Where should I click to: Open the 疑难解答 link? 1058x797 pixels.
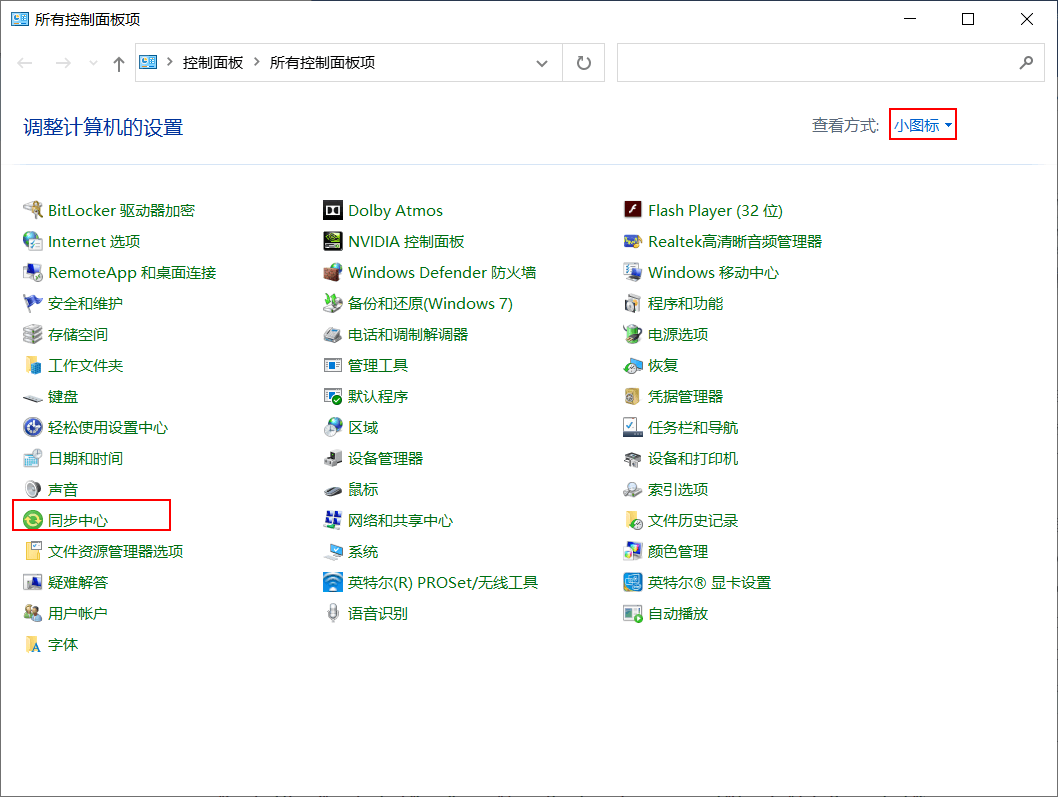pos(78,582)
